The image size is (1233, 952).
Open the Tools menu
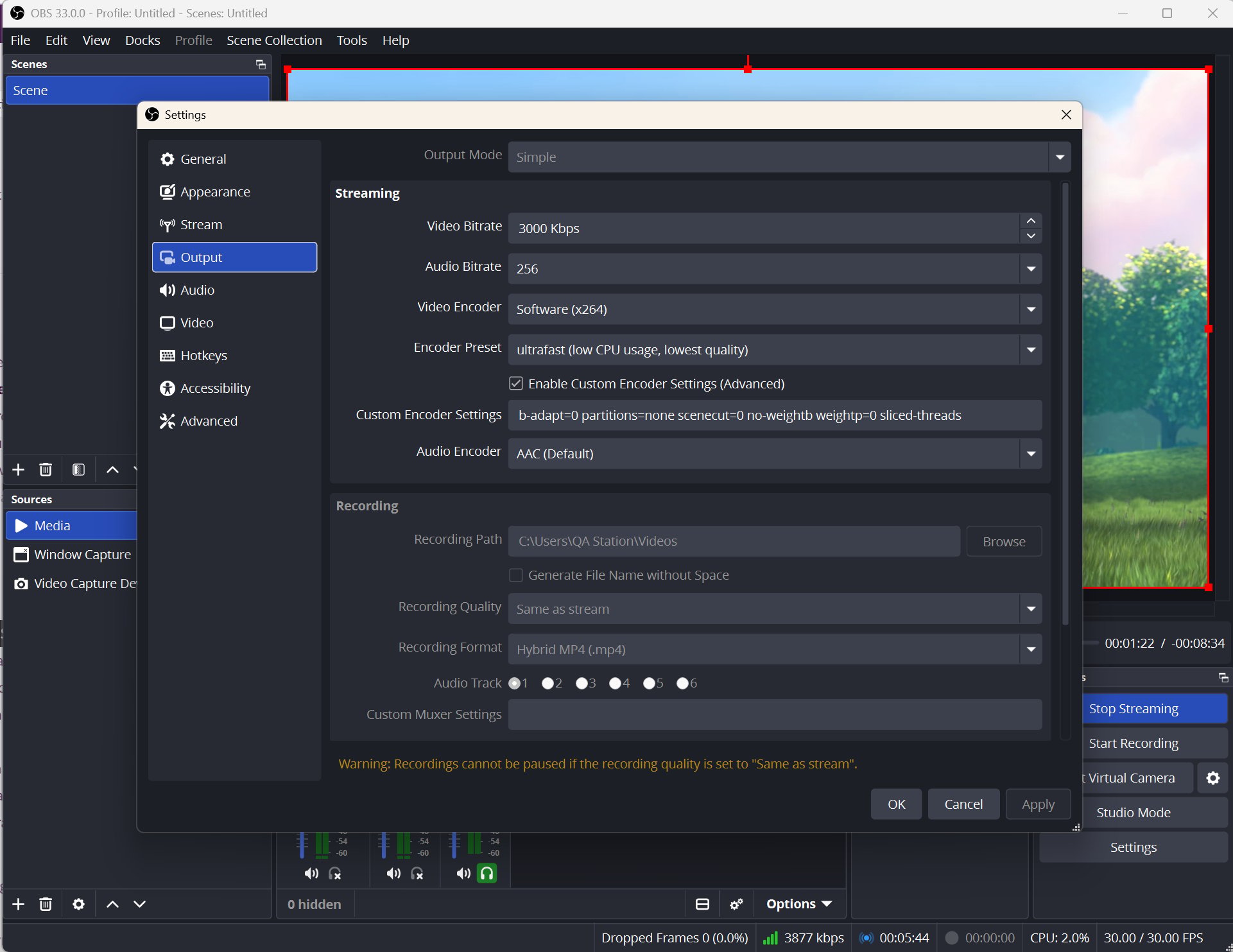pyautogui.click(x=352, y=40)
